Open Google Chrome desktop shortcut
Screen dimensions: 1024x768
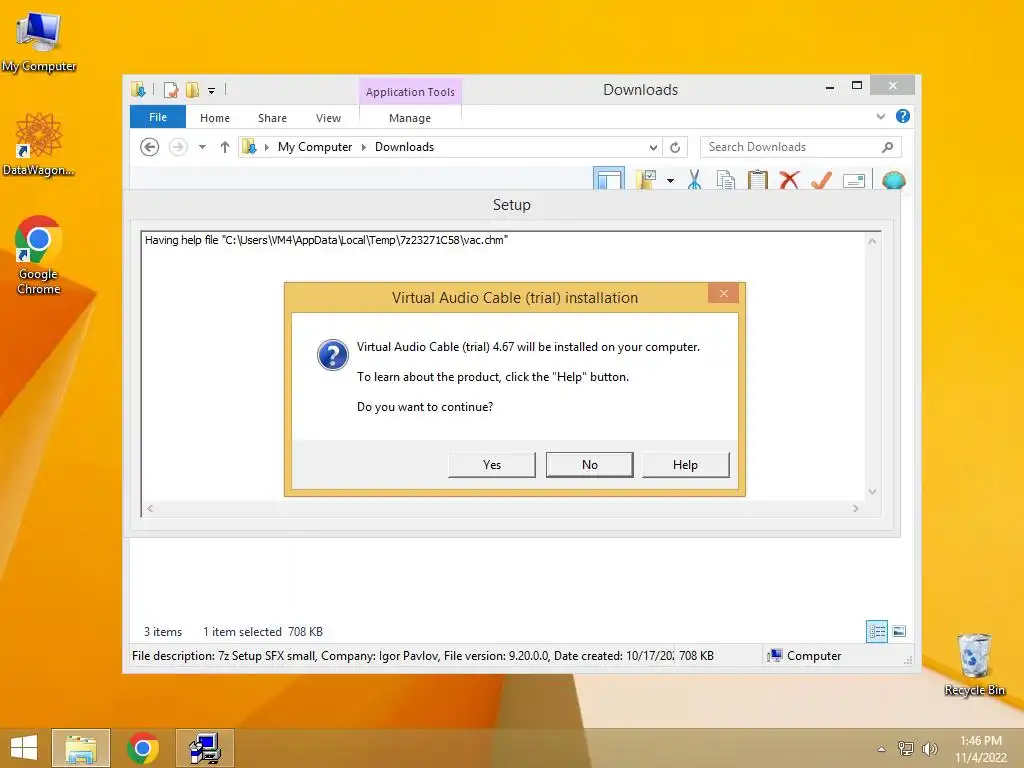[39, 255]
